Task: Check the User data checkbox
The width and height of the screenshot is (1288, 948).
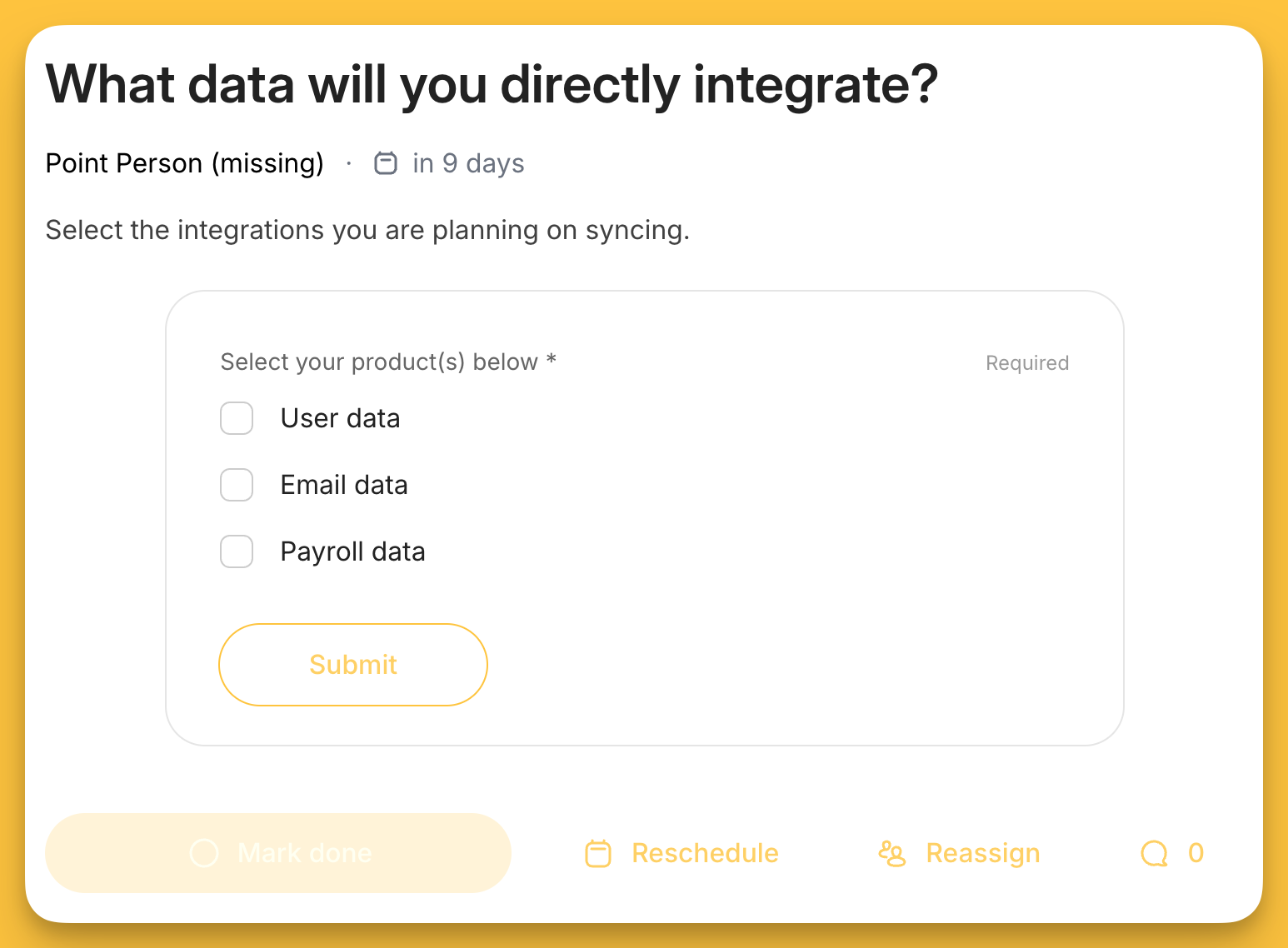Action: [x=237, y=418]
